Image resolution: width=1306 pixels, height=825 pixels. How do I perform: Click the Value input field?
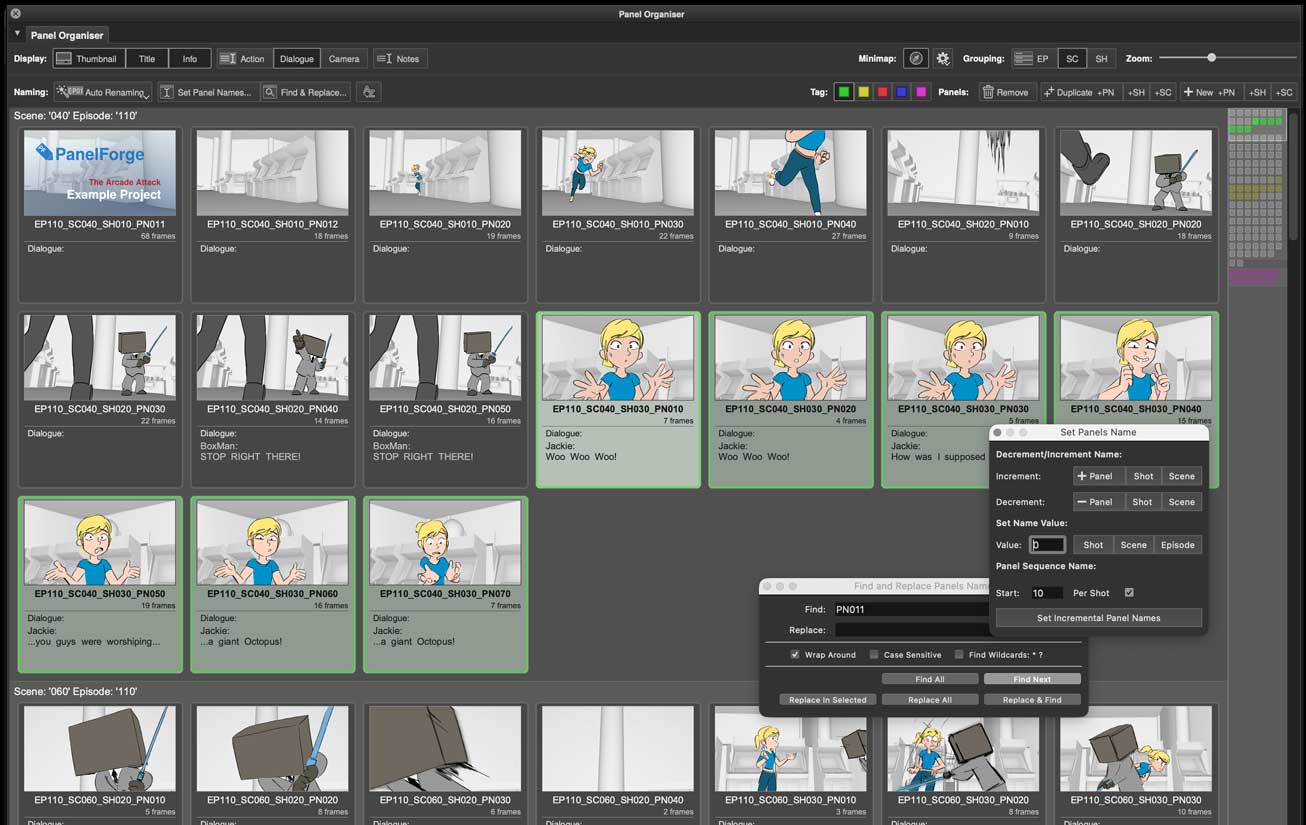1048,545
